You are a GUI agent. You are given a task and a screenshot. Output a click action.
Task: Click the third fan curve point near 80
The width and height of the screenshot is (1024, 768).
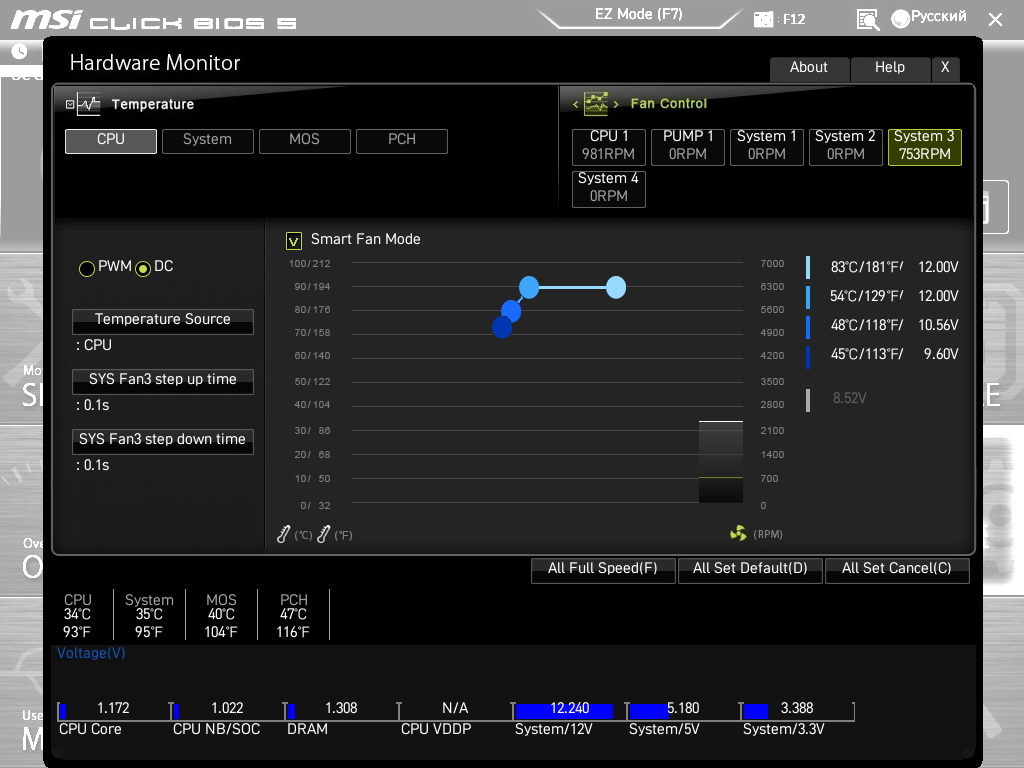click(511, 311)
